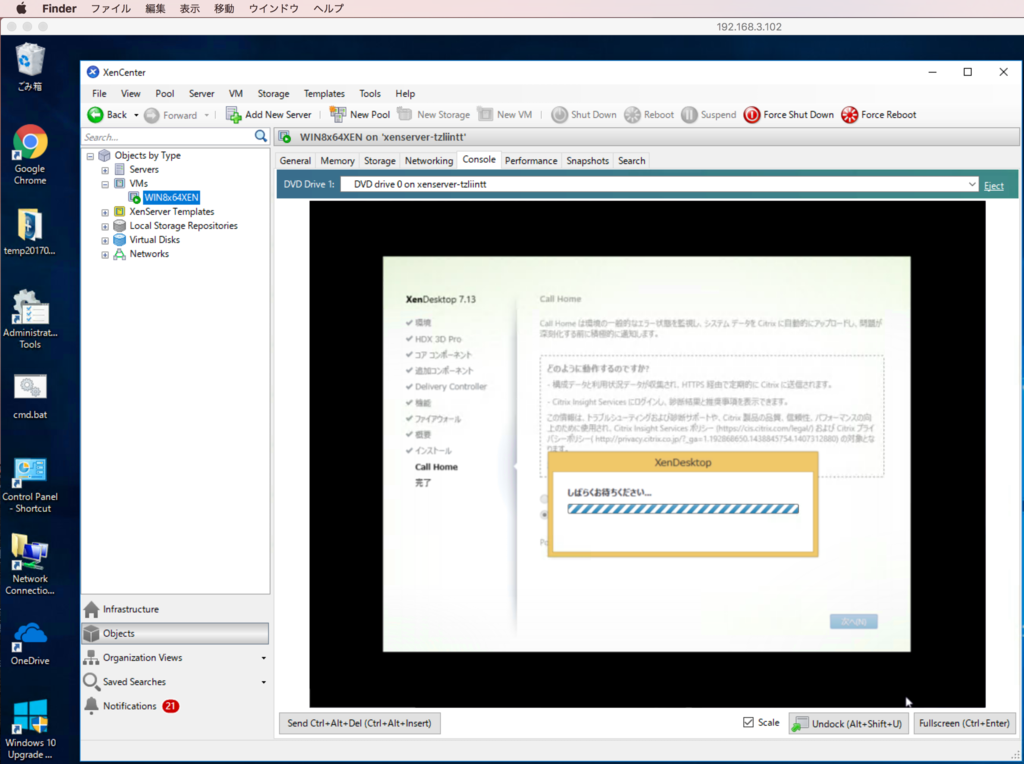Open the Pool menu
Viewport: 1024px width, 764px height.
(165, 94)
